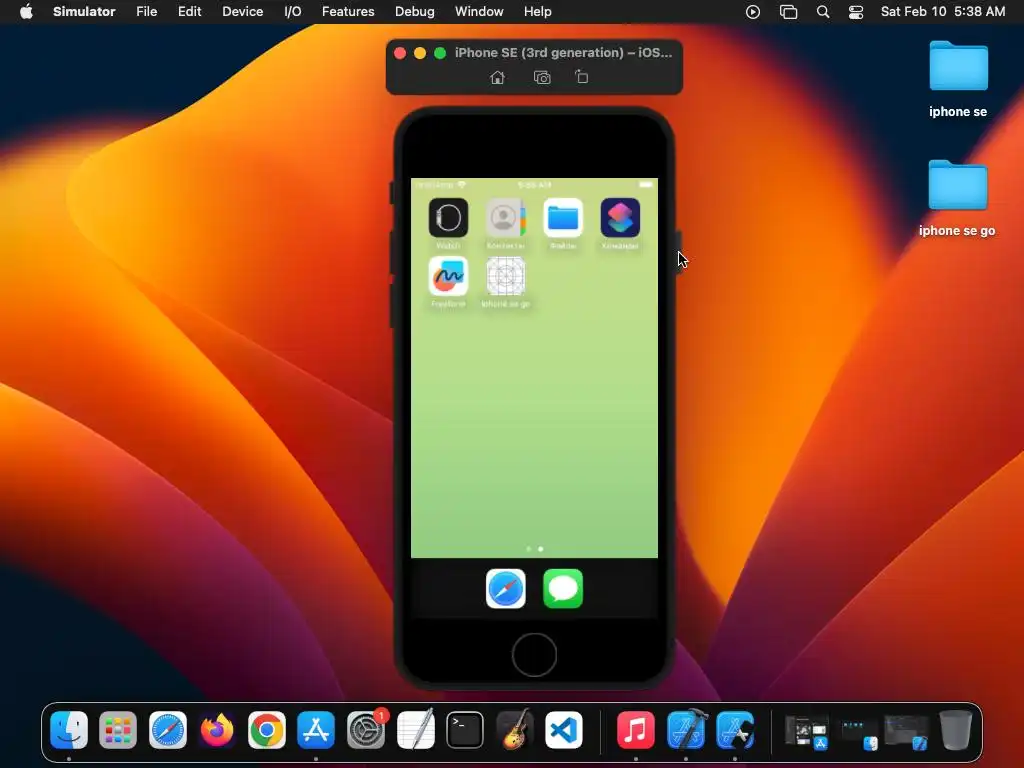
Task: Launch the iphone se go placeholder app
Action: click(505, 276)
